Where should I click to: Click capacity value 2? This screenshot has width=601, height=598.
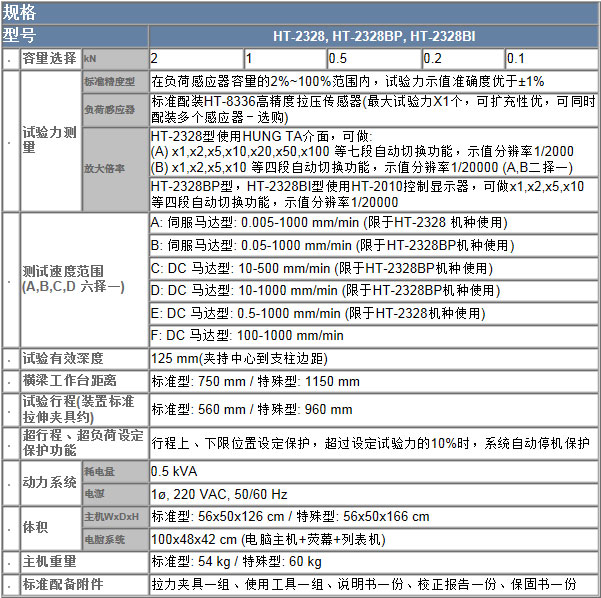click(x=154, y=59)
